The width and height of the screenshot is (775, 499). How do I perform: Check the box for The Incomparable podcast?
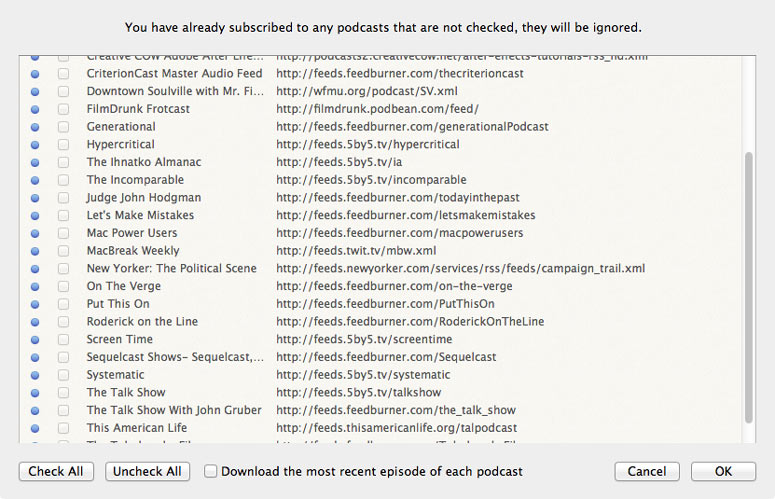click(x=63, y=180)
